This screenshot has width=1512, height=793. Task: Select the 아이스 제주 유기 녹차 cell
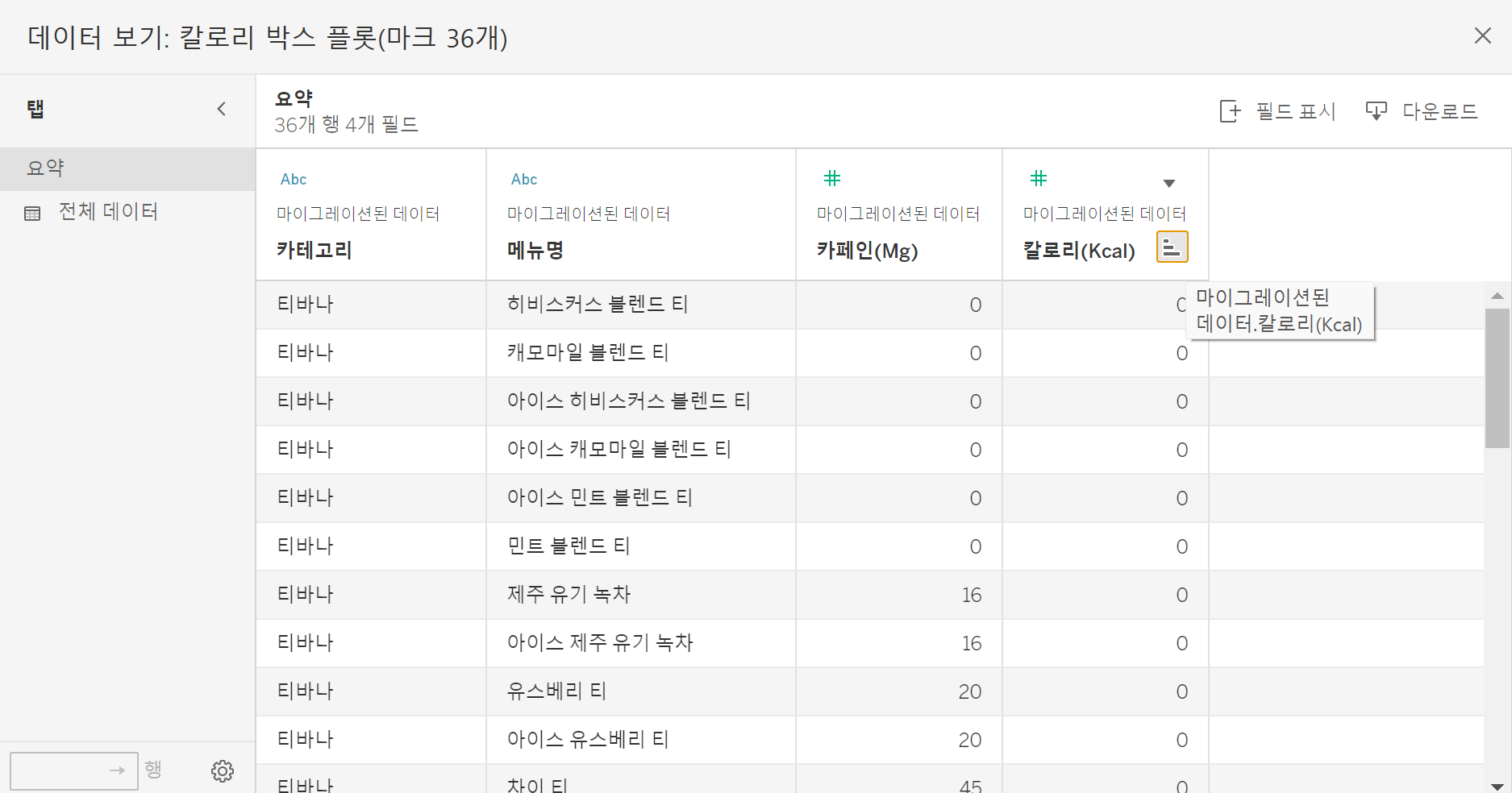641,643
